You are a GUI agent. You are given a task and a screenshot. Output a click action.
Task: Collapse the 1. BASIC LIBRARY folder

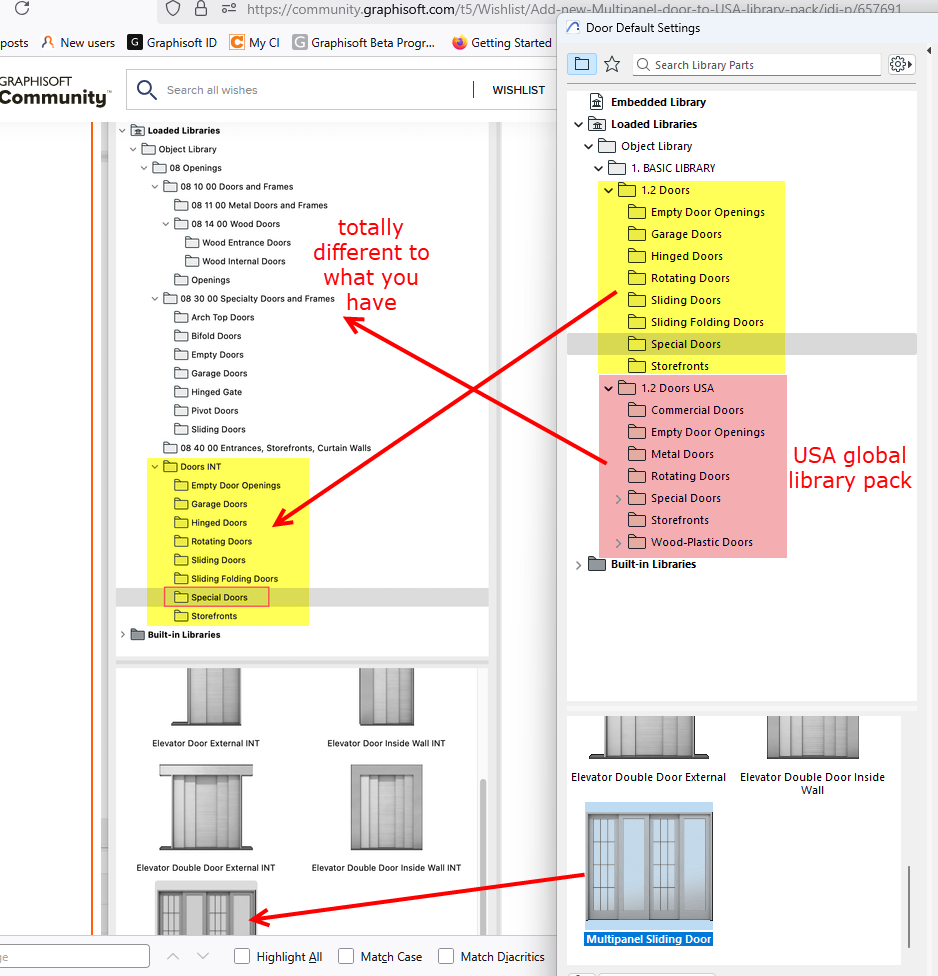598,168
